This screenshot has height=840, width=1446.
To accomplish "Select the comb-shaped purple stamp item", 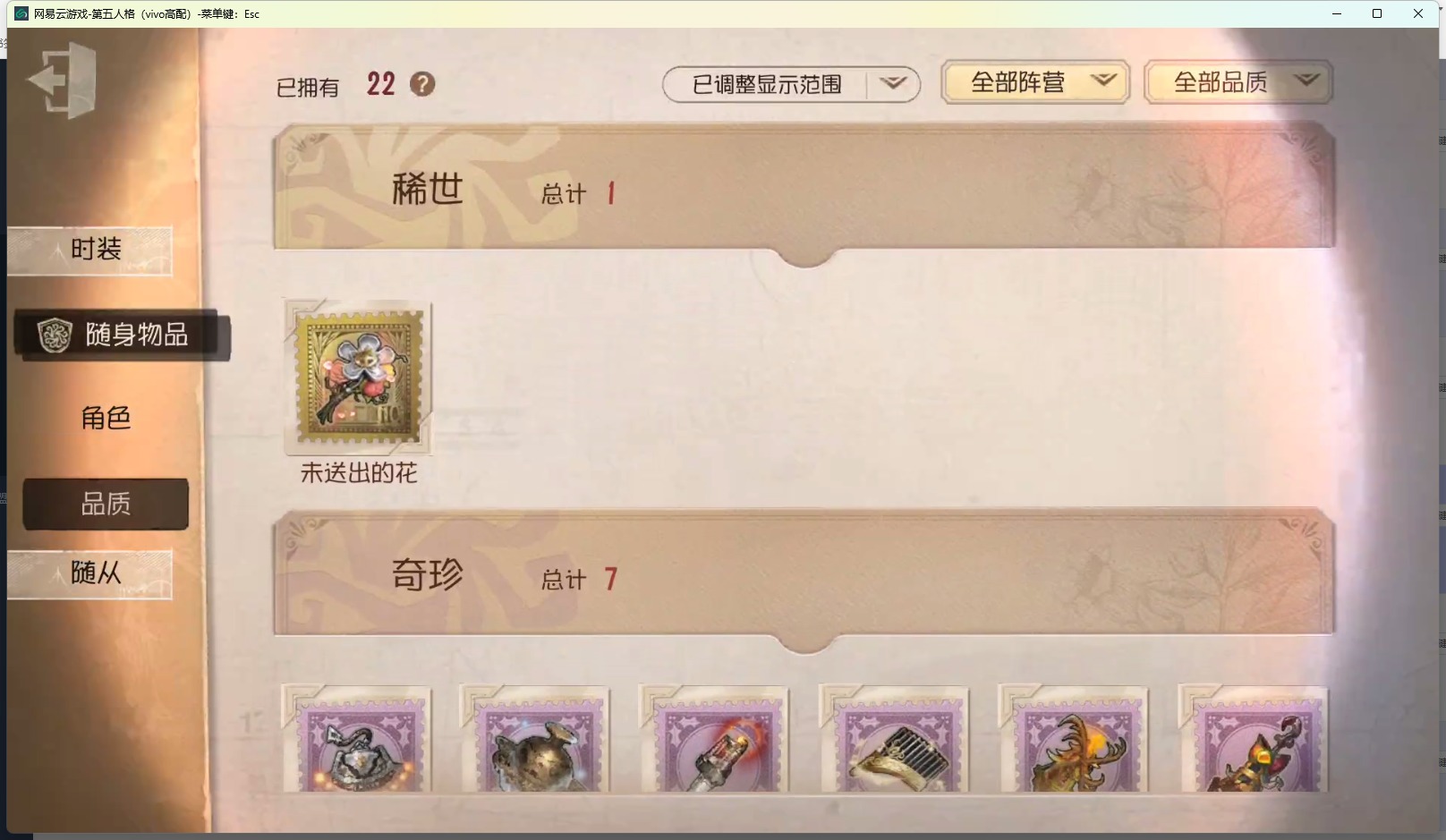I will 894,739.
